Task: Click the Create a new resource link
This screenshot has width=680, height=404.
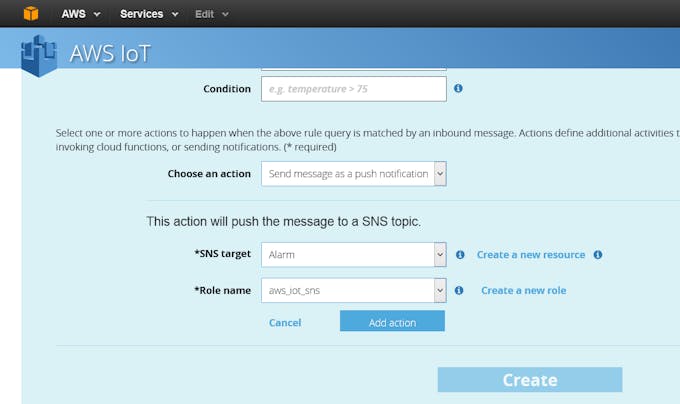Action: coord(531,255)
